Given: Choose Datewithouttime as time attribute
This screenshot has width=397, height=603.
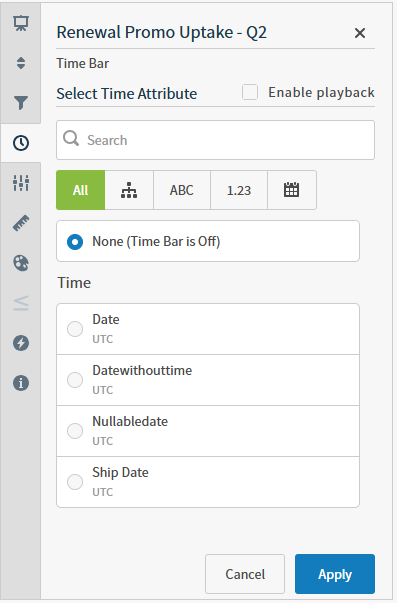Looking at the screenshot, I should [x=208, y=380].
